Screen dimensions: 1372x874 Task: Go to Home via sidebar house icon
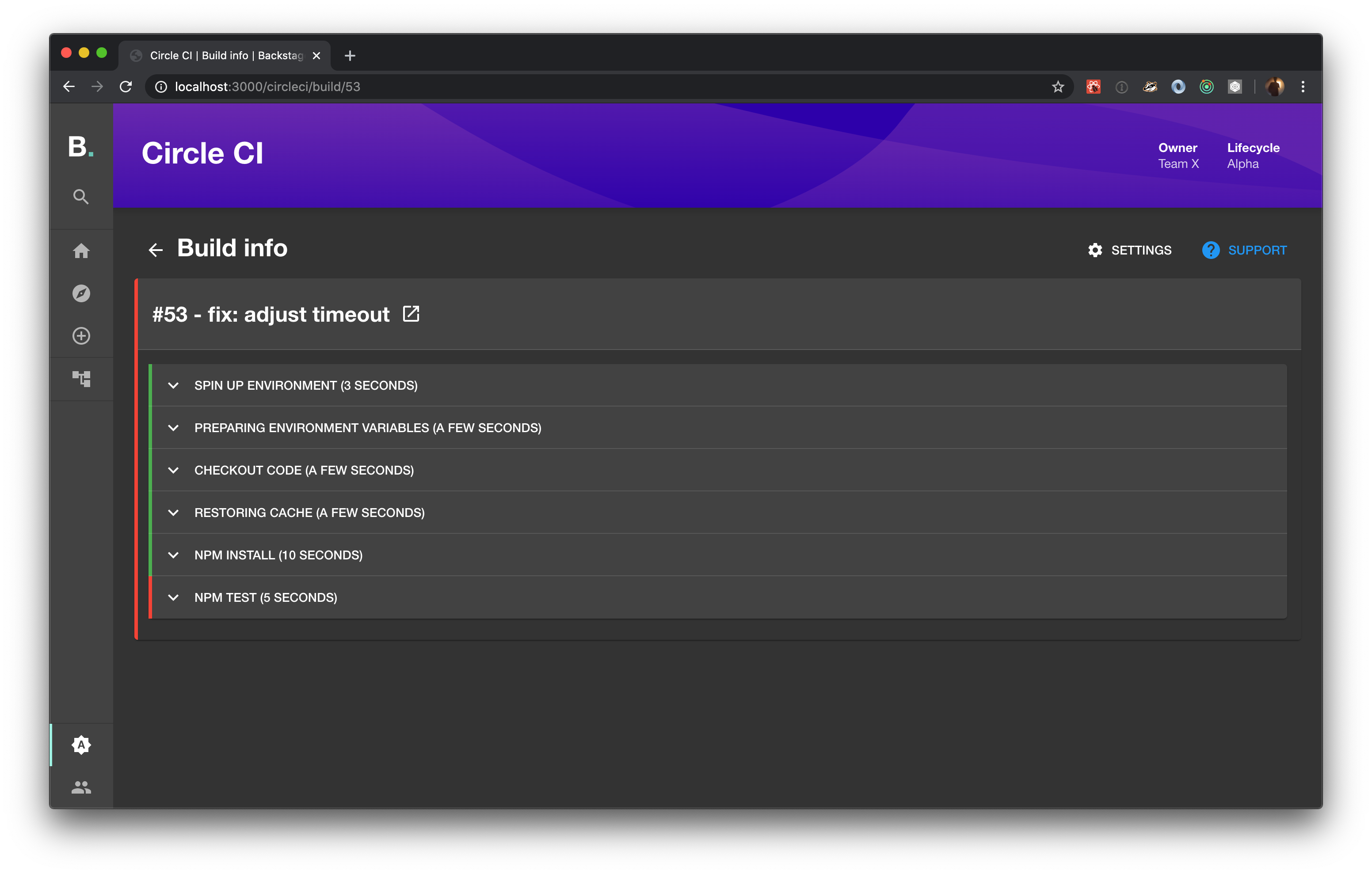point(81,251)
